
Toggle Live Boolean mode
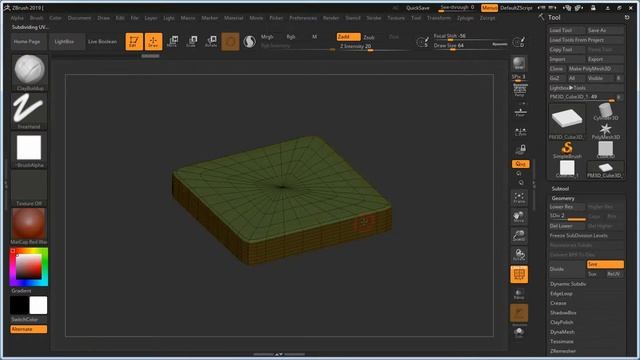click(x=102, y=42)
